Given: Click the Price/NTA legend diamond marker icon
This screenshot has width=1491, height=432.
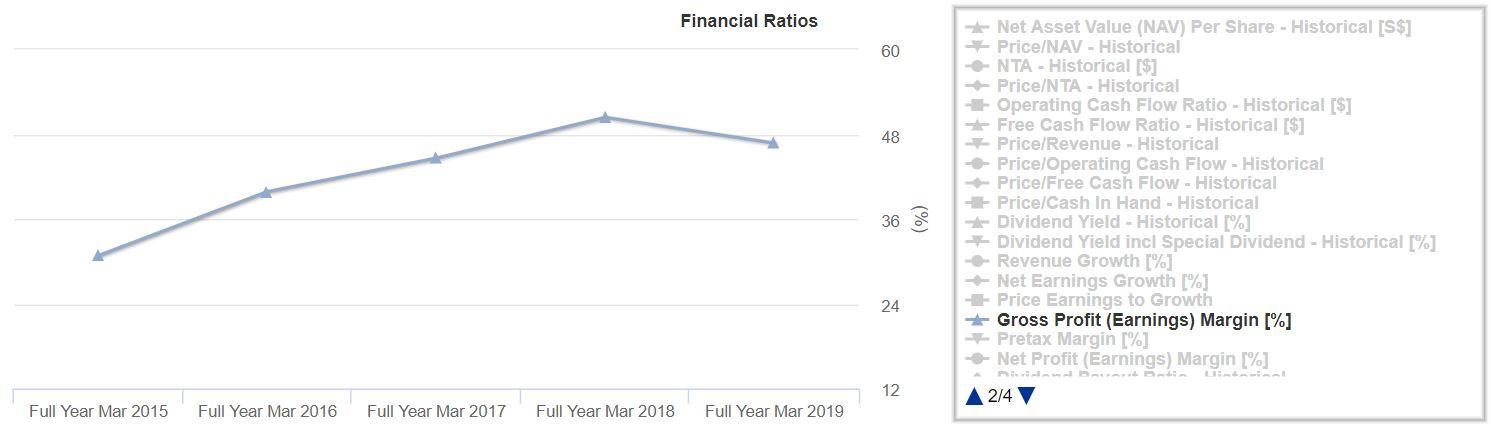Looking at the screenshot, I should coord(977,86).
